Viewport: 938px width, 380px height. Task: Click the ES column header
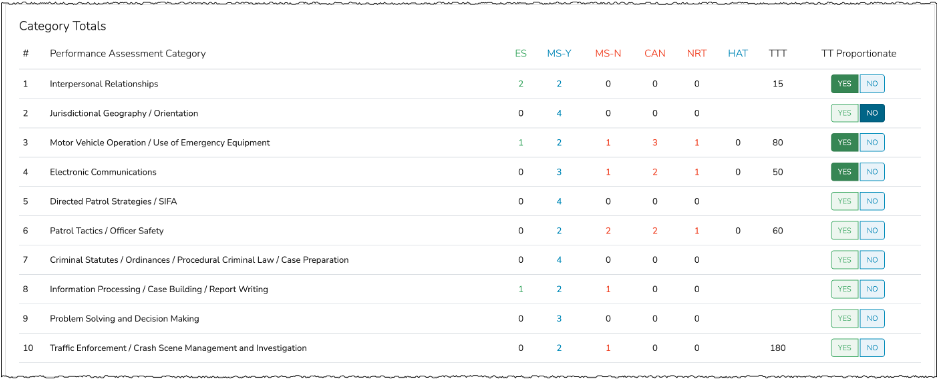pos(520,53)
